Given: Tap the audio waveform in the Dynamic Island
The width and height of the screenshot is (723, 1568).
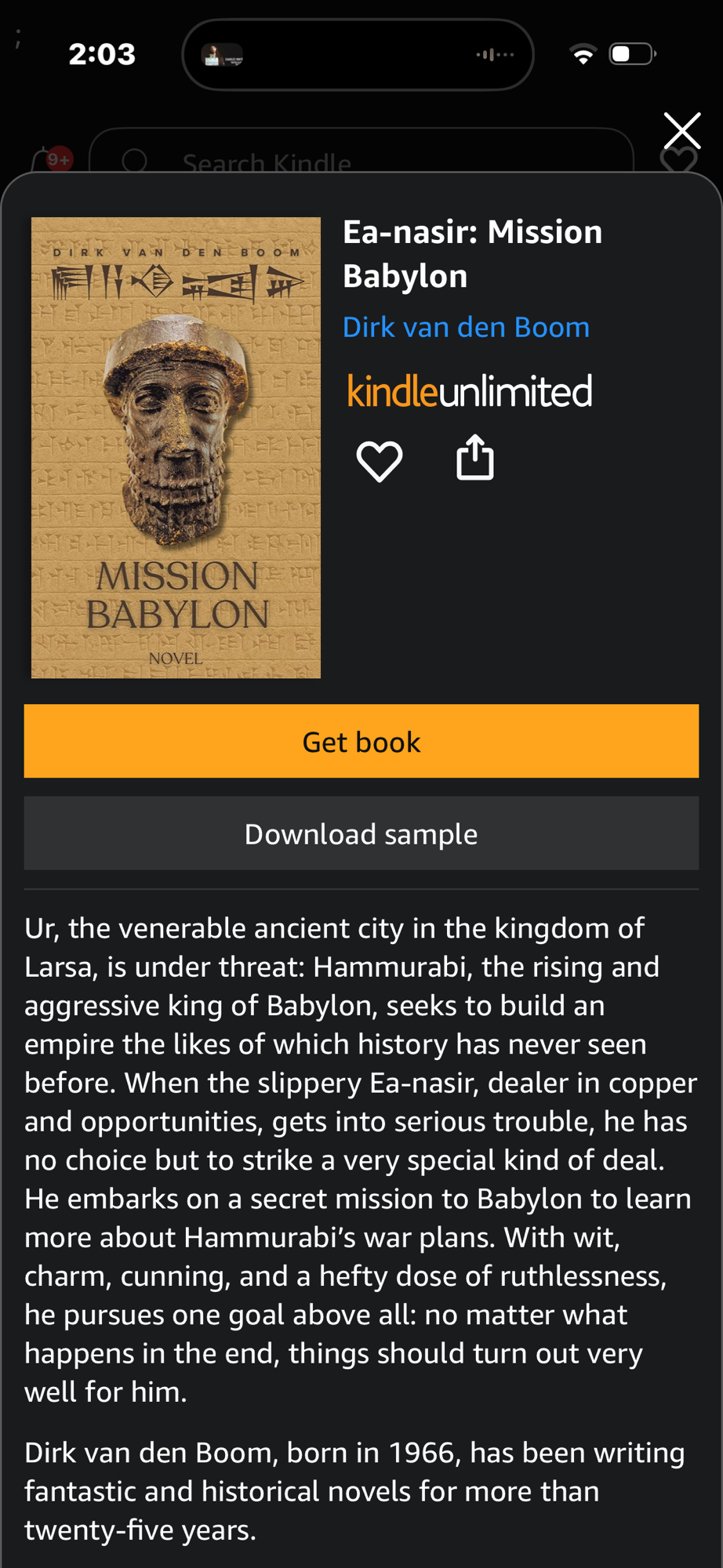Looking at the screenshot, I should (495, 55).
